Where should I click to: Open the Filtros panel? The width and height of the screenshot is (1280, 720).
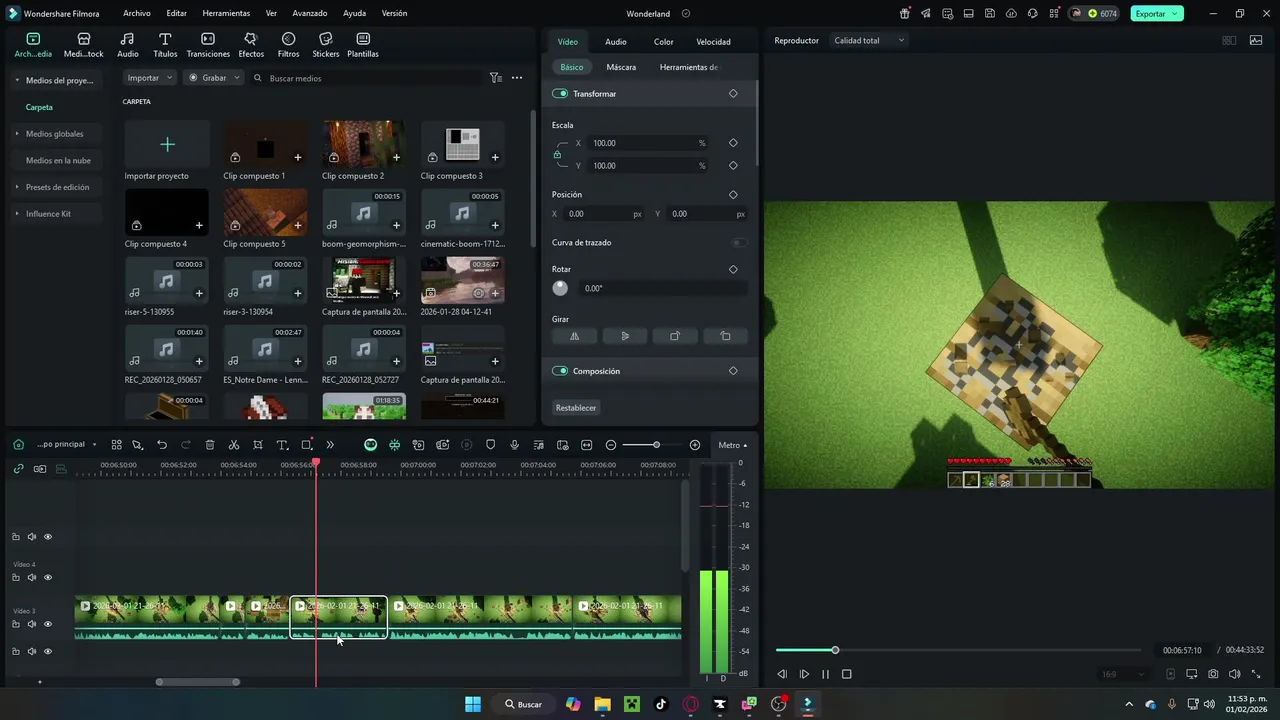click(x=288, y=45)
